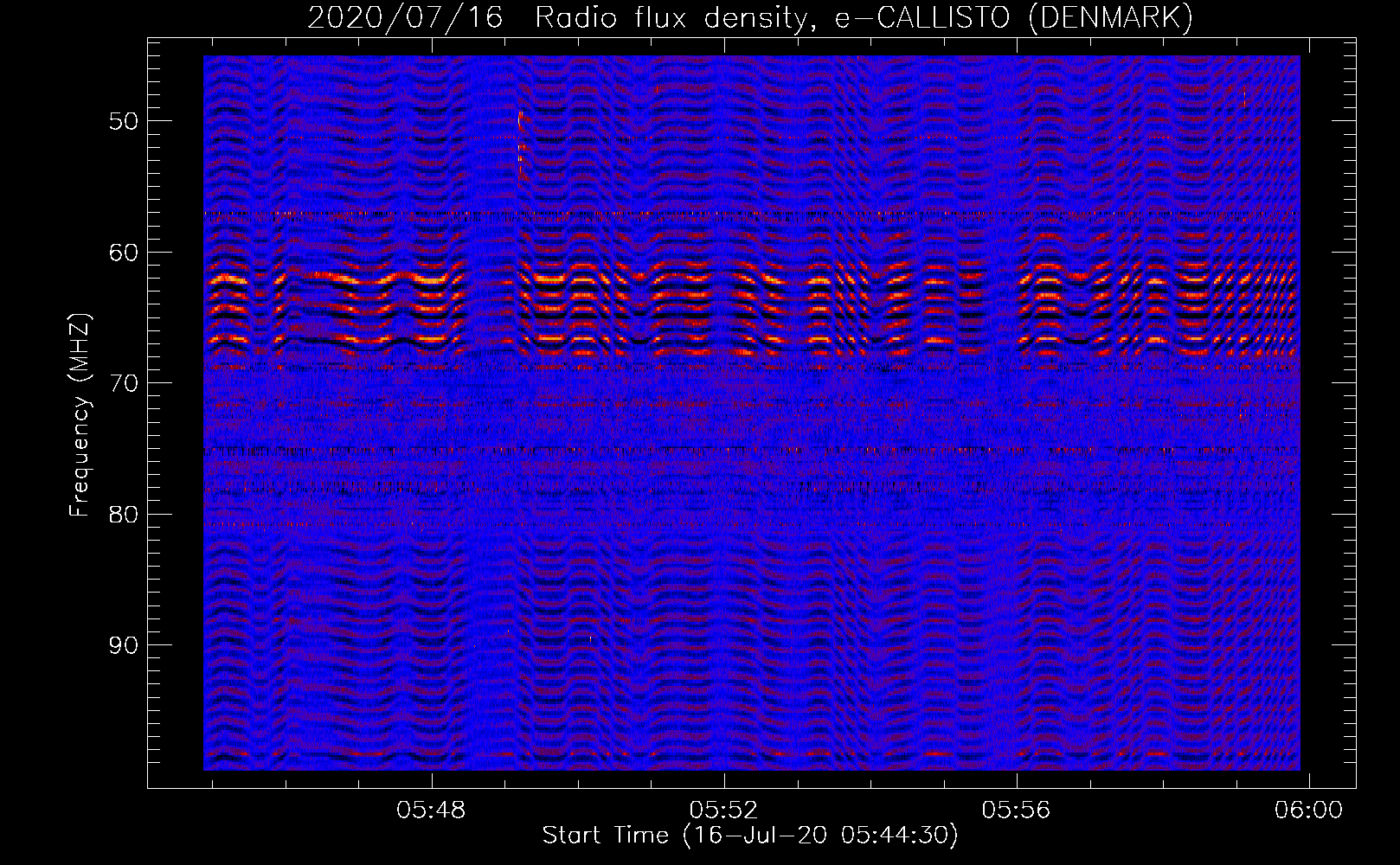
Task: Click the 60 frequency tick label
Action: click(x=124, y=253)
